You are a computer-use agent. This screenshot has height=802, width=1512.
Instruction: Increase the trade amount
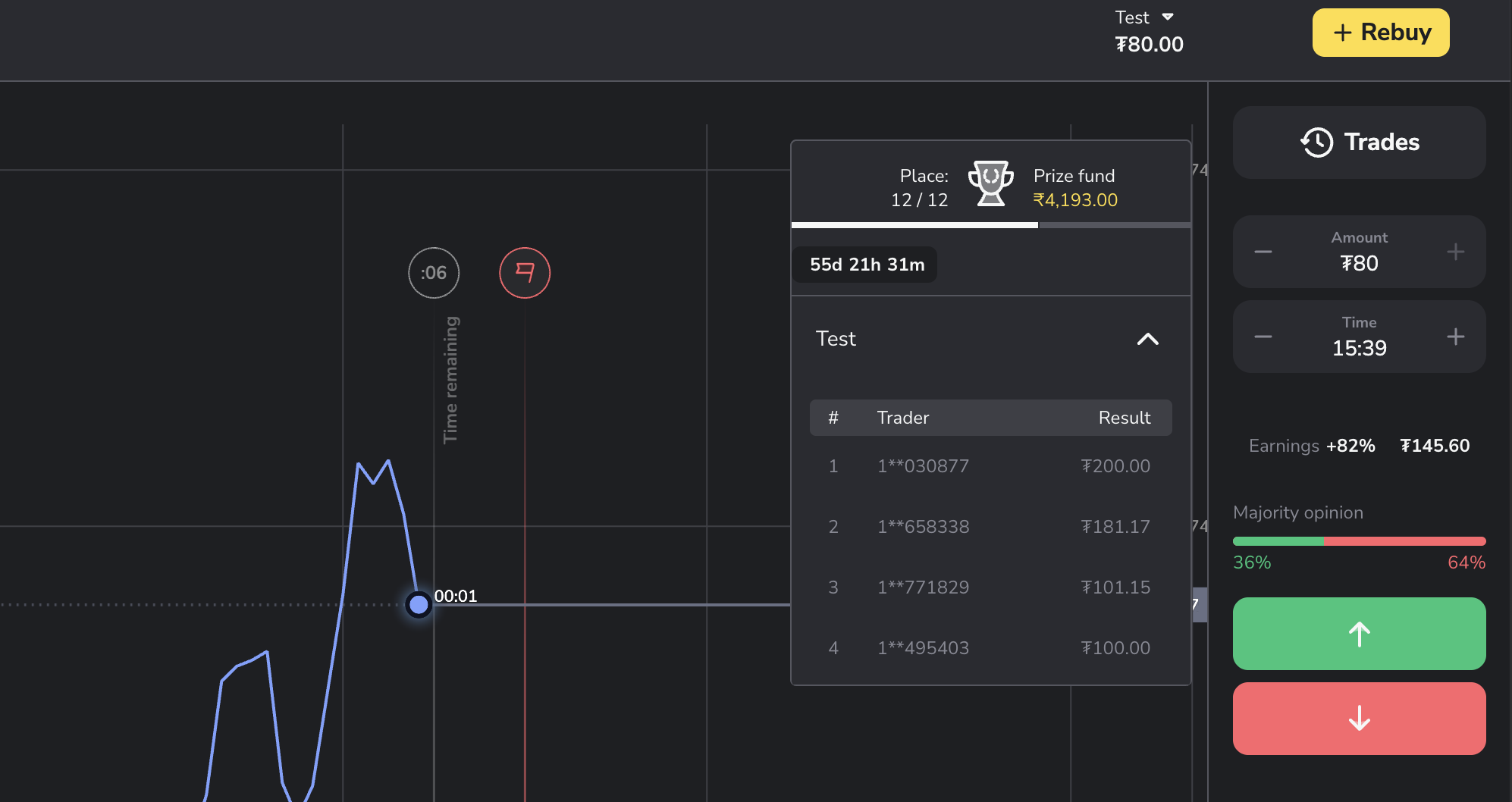1455,252
